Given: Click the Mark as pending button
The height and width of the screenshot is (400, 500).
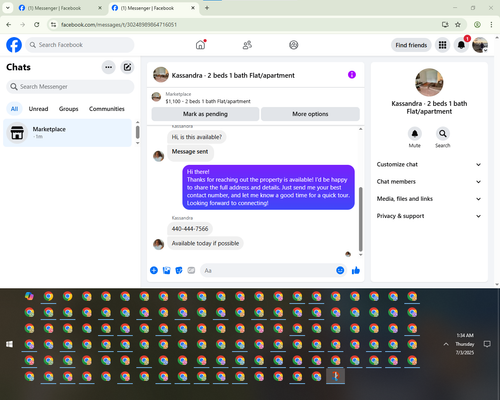Looking at the screenshot, I should (x=205, y=114).
